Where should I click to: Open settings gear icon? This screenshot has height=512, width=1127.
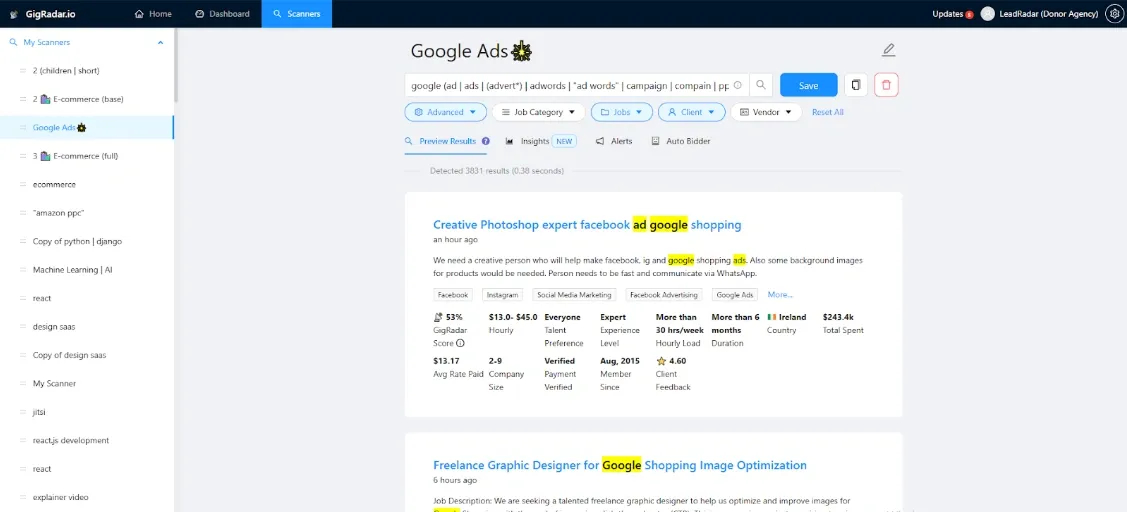[1113, 14]
